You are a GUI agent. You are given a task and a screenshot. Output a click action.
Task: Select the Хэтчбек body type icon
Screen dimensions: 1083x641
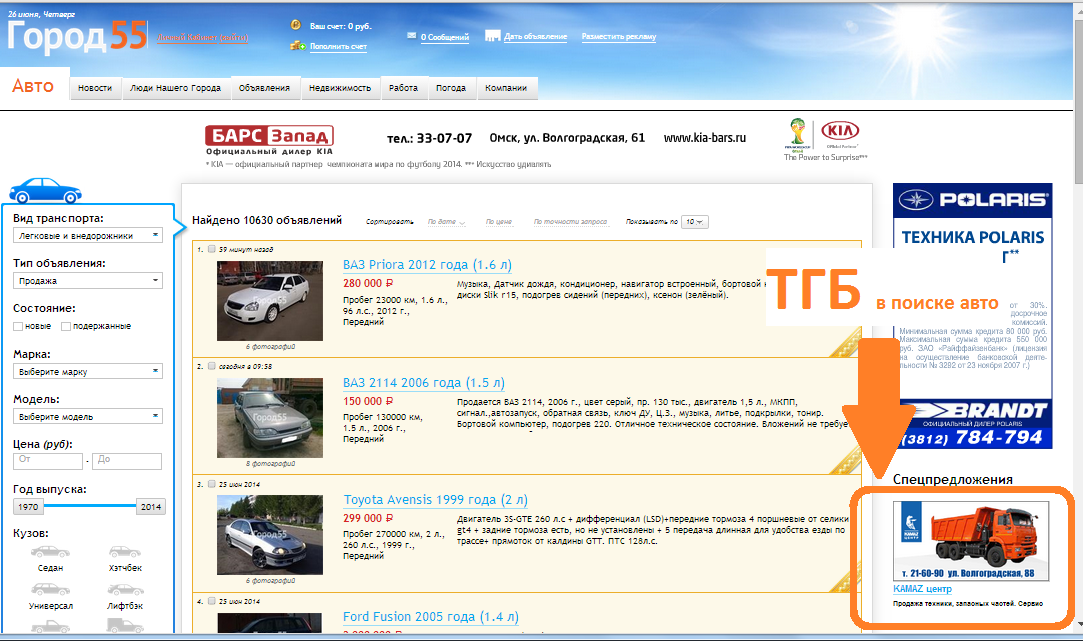click(x=125, y=552)
